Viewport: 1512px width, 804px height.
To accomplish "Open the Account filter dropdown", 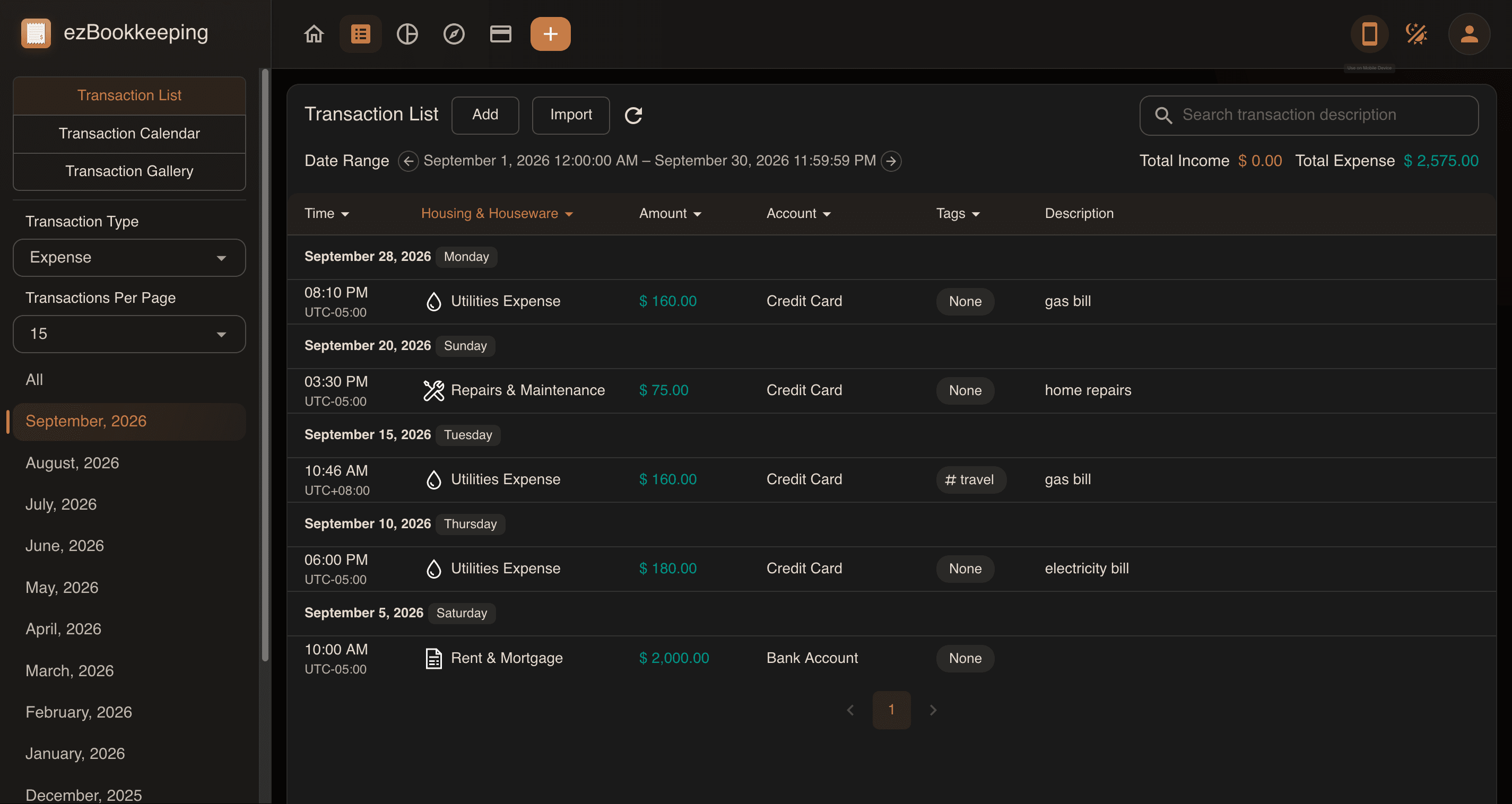I will click(799, 214).
